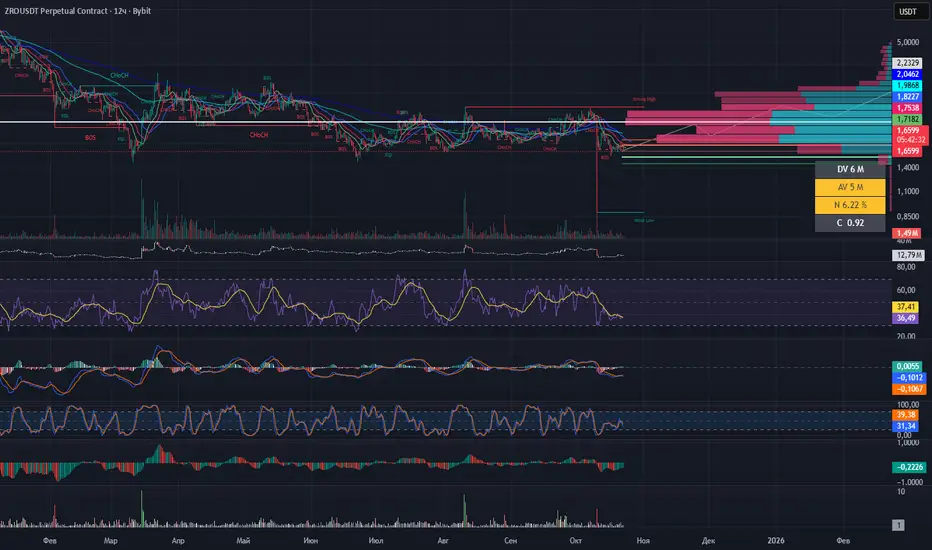Click the white horizontal price line

(446, 122)
